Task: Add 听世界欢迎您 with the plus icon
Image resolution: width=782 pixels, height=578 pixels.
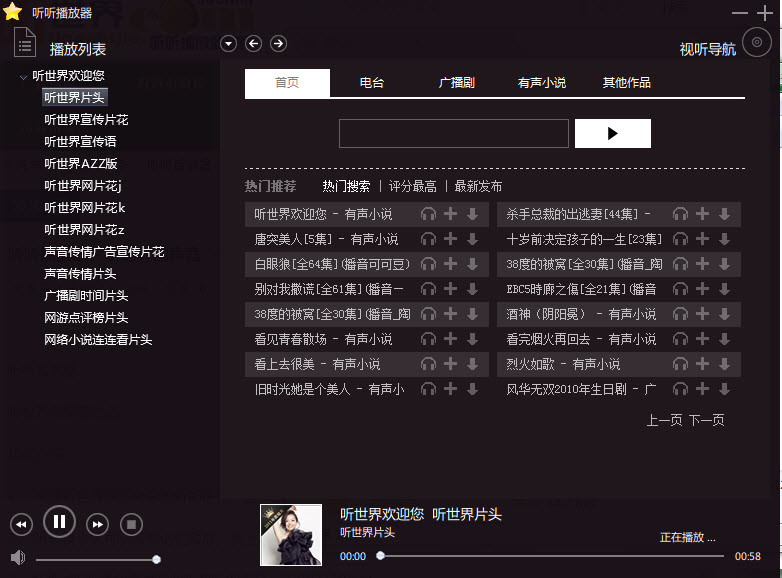Action: [450, 214]
